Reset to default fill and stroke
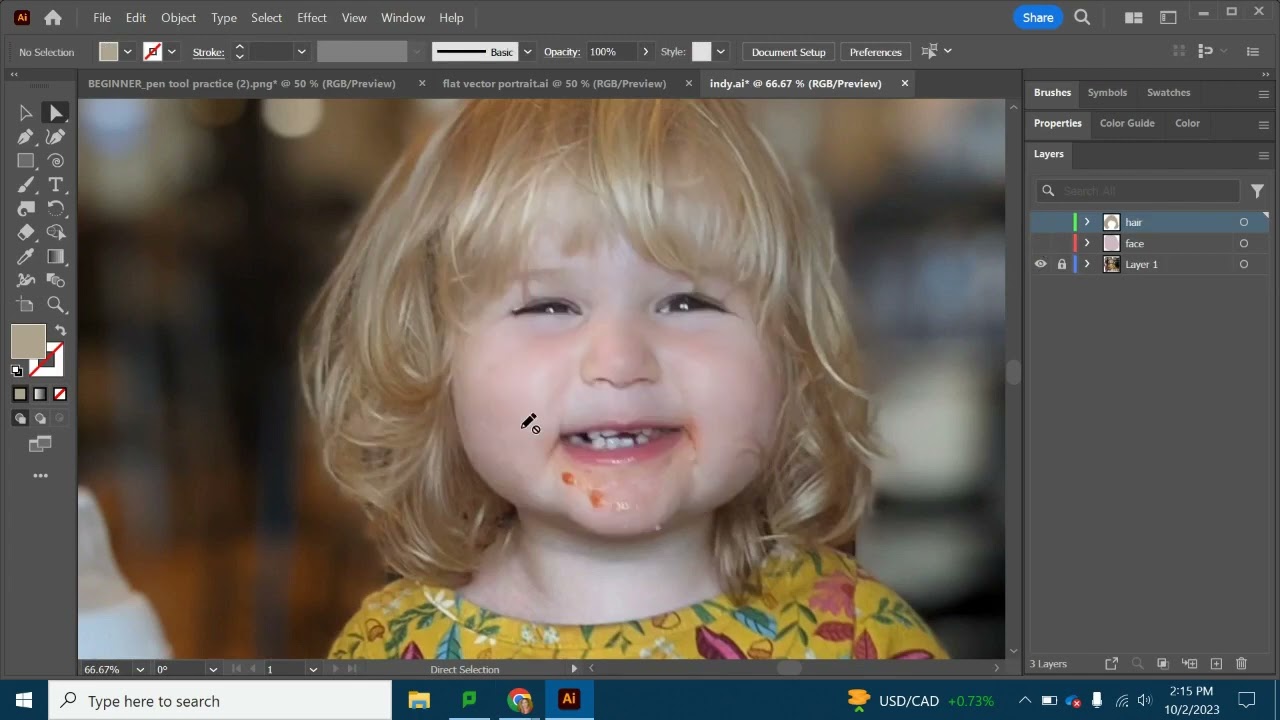 click(x=17, y=371)
